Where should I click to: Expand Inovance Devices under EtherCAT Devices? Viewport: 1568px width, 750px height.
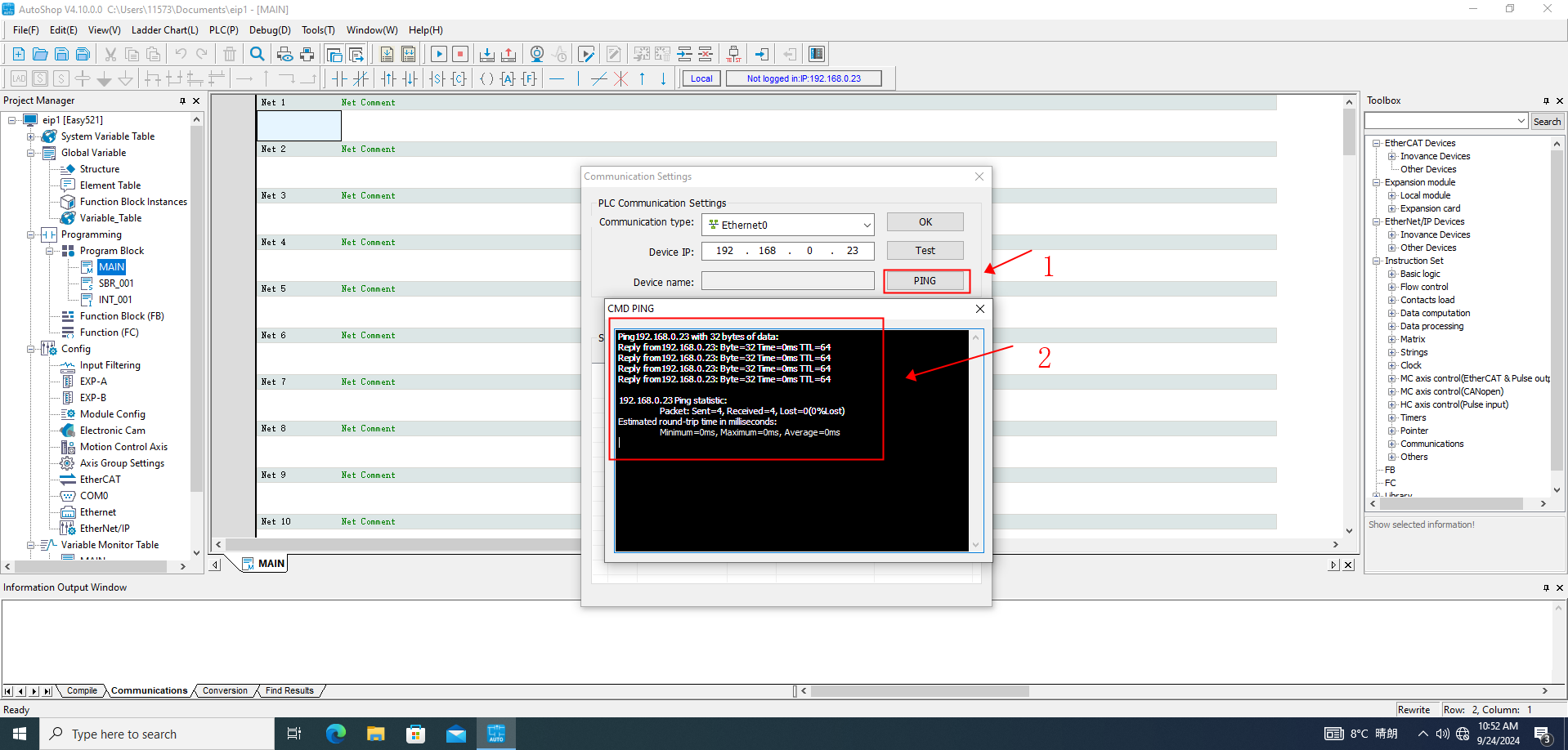point(1391,156)
